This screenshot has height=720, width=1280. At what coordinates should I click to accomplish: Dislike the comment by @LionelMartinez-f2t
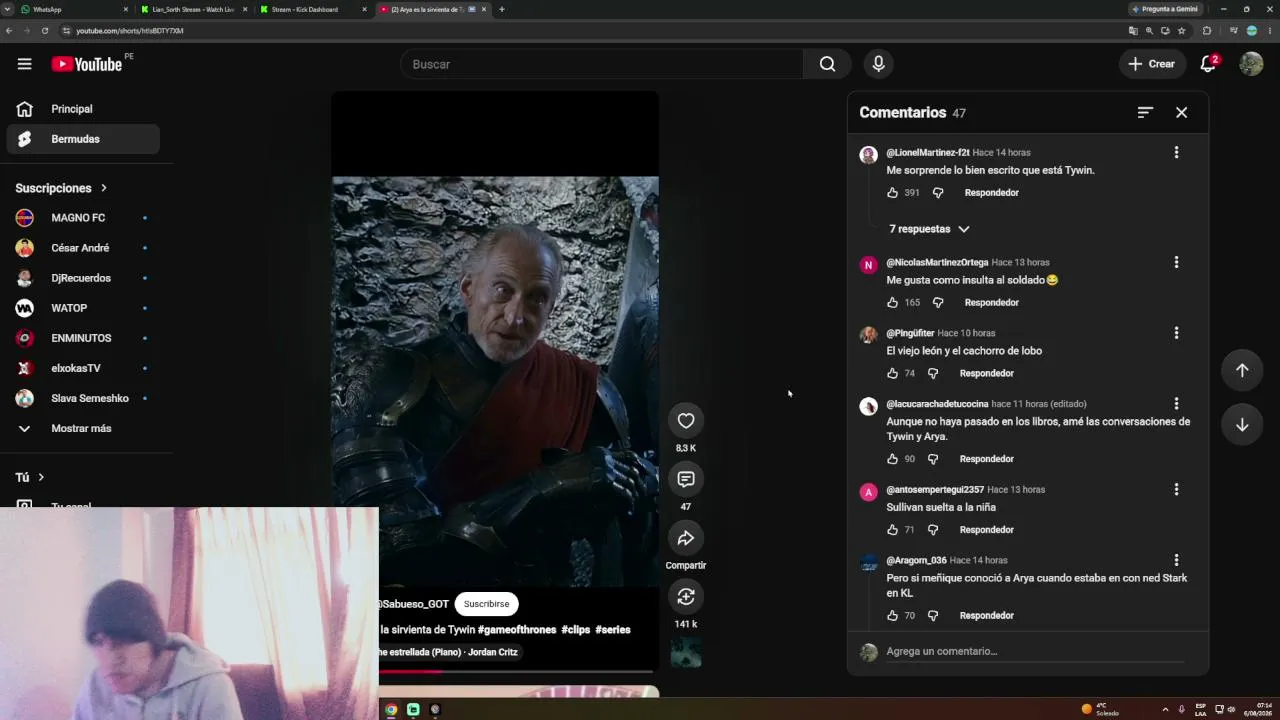(938, 193)
